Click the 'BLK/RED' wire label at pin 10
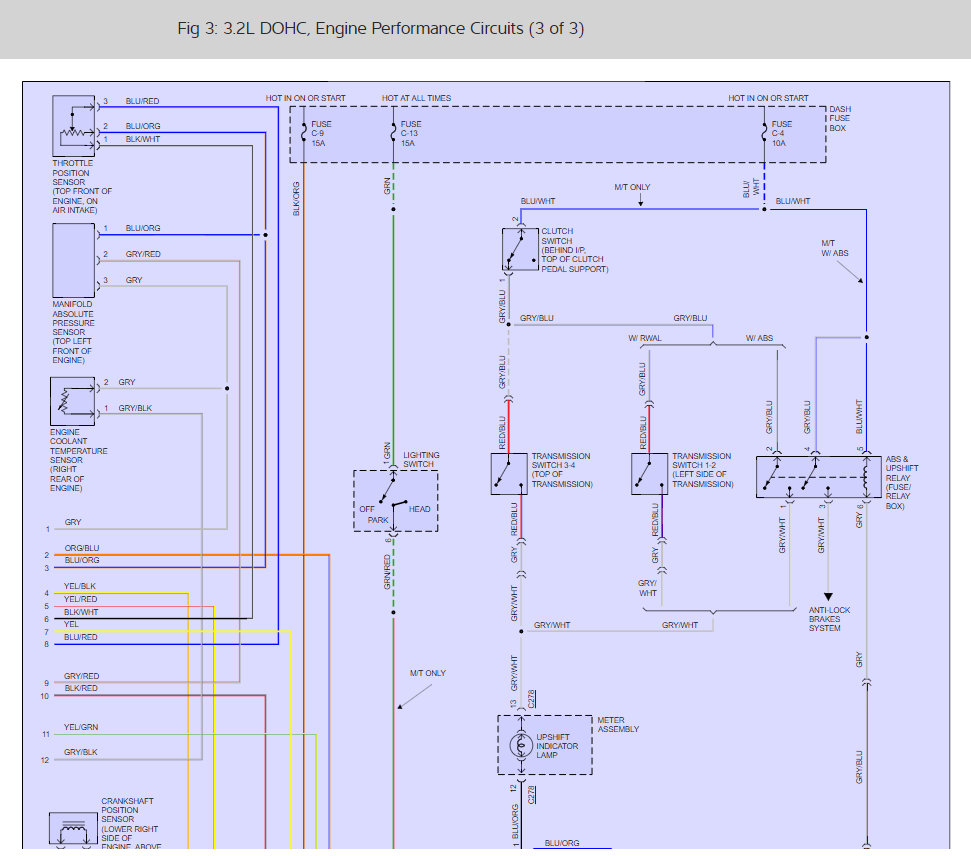Image resolution: width=971 pixels, height=856 pixels. (x=81, y=688)
